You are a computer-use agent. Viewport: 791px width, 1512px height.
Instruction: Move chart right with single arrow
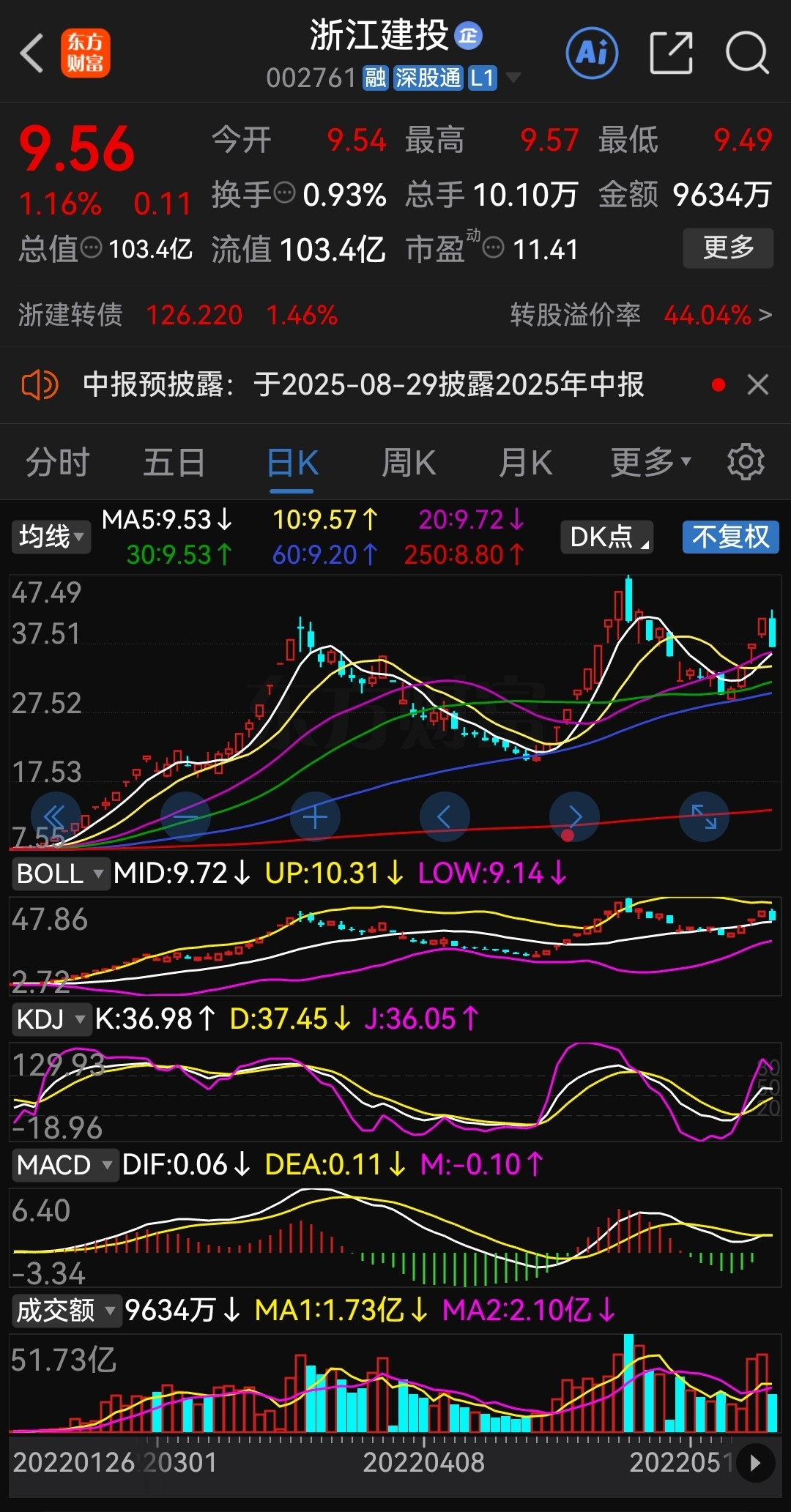(x=574, y=816)
